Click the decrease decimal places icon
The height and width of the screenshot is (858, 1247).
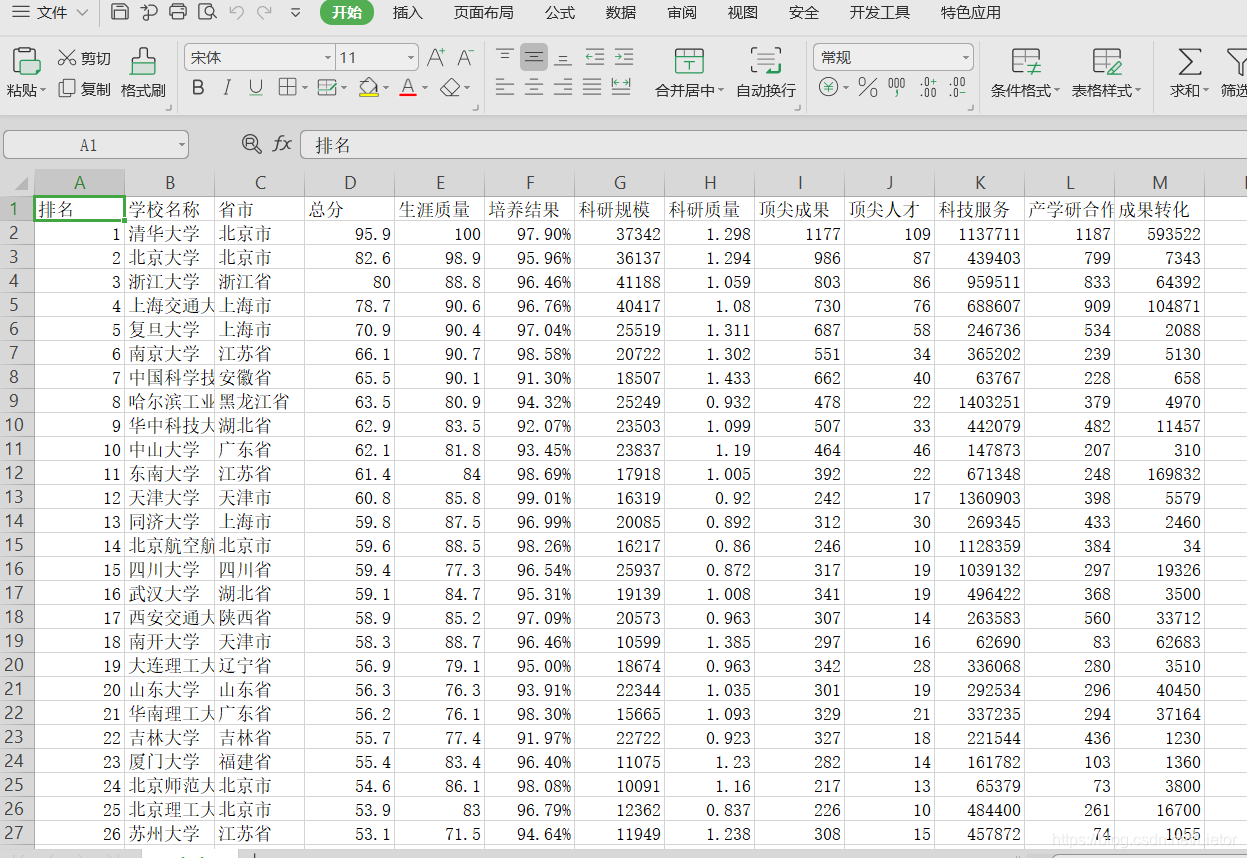click(958, 87)
